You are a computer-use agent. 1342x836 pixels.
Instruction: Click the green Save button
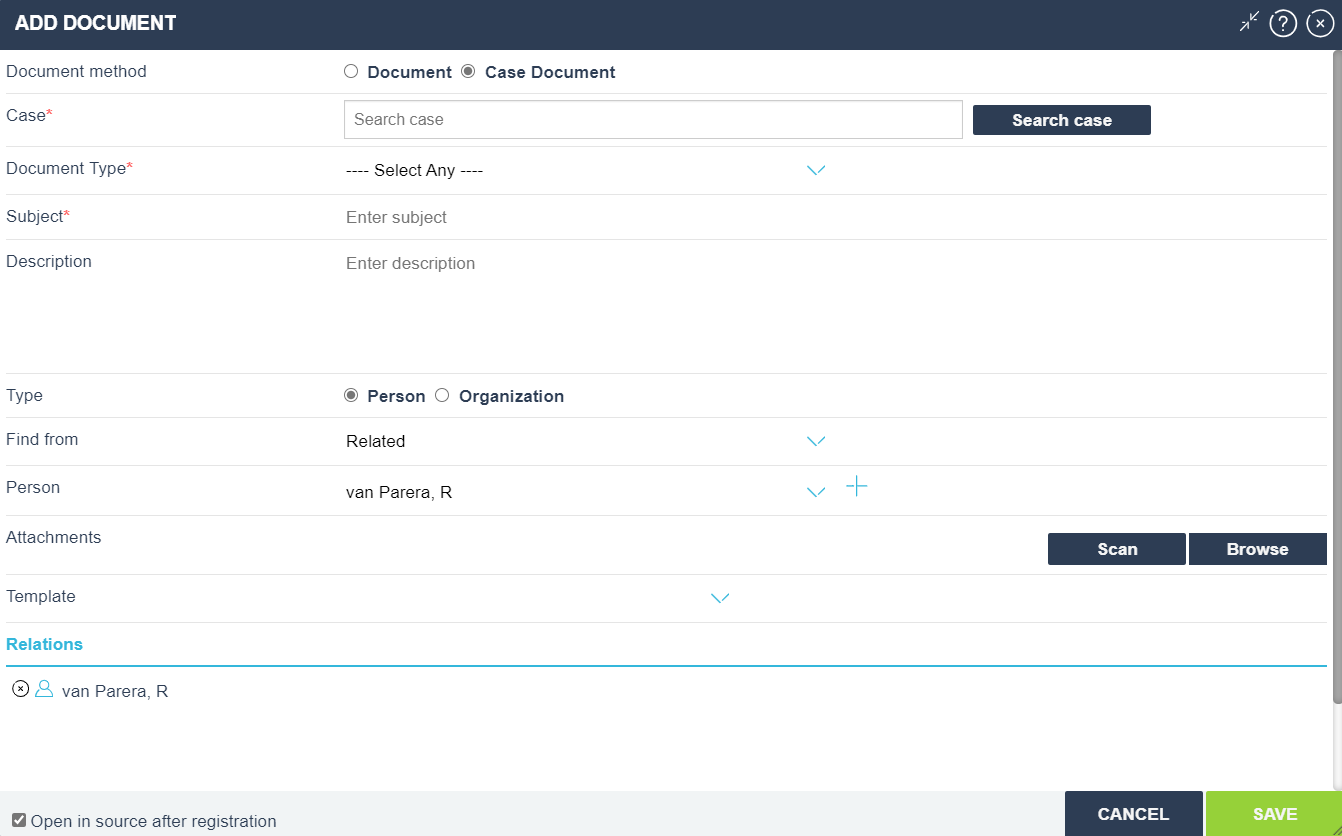[1274, 814]
